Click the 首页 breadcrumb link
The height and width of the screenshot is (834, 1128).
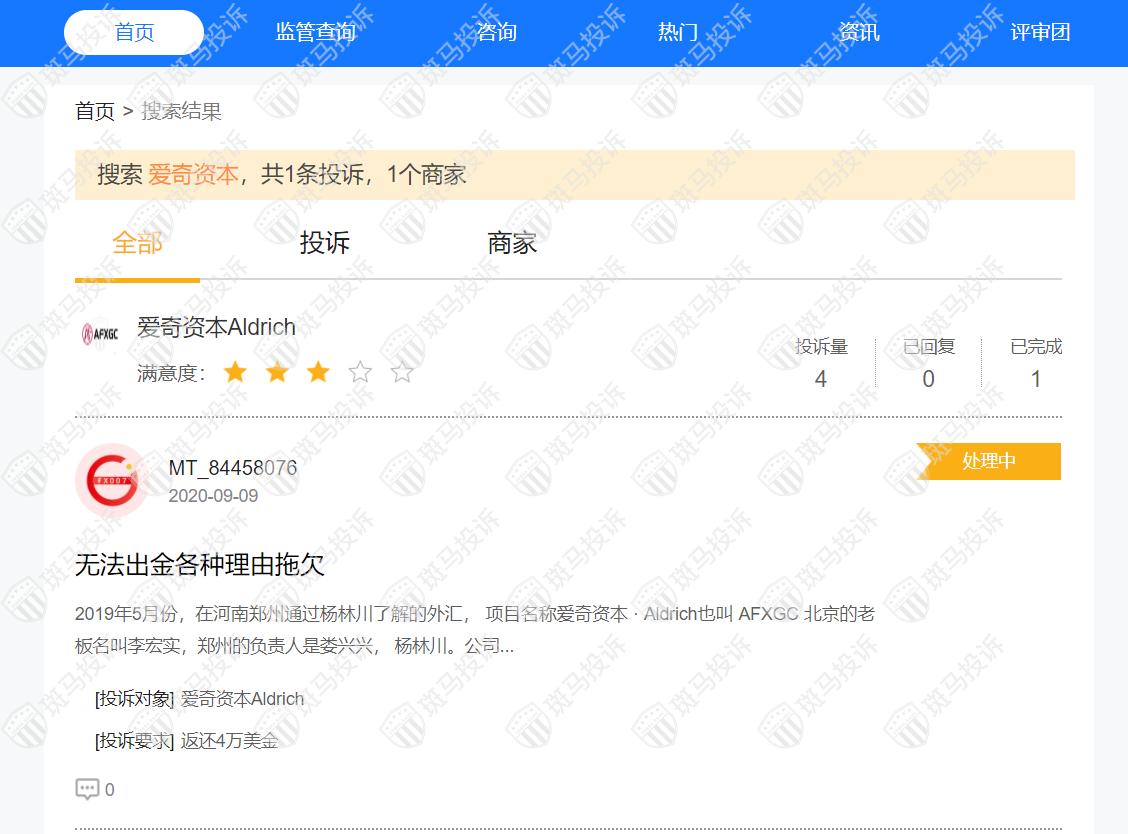coord(95,111)
